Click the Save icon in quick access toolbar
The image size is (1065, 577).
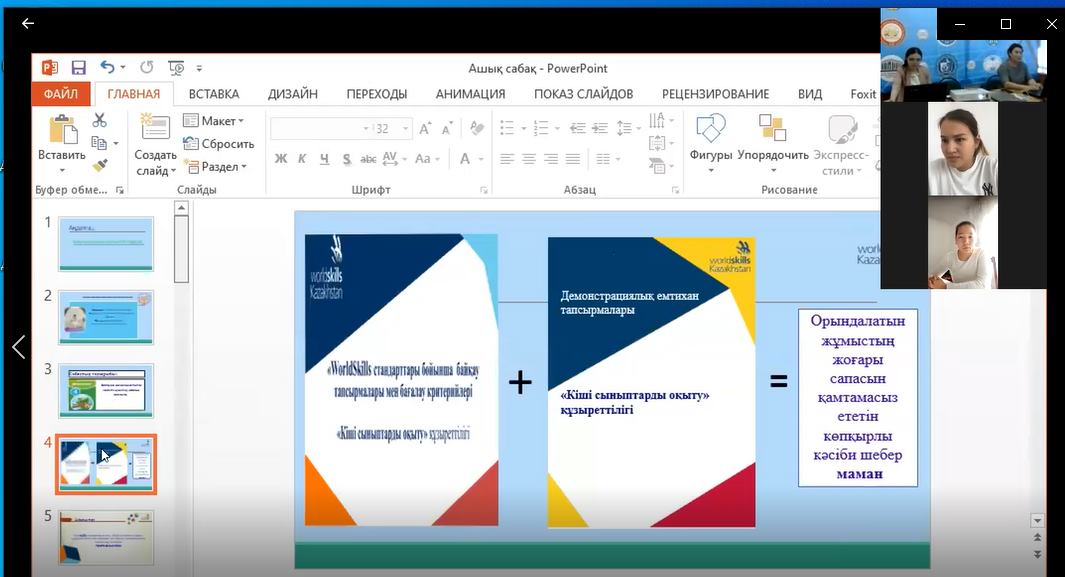(78, 68)
